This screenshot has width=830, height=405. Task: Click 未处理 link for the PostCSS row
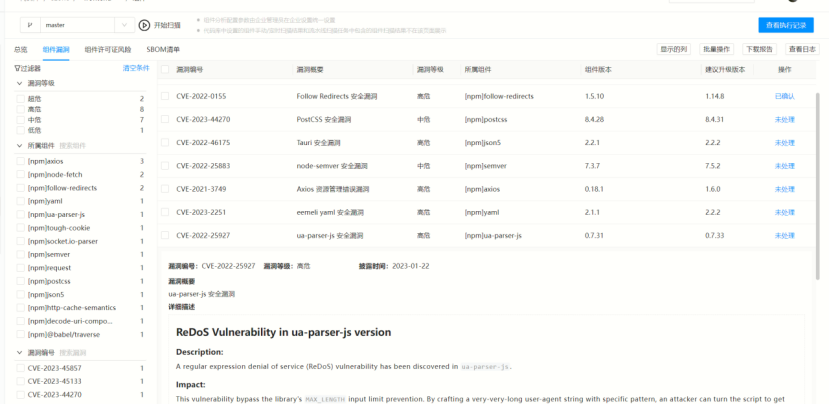click(x=784, y=119)
